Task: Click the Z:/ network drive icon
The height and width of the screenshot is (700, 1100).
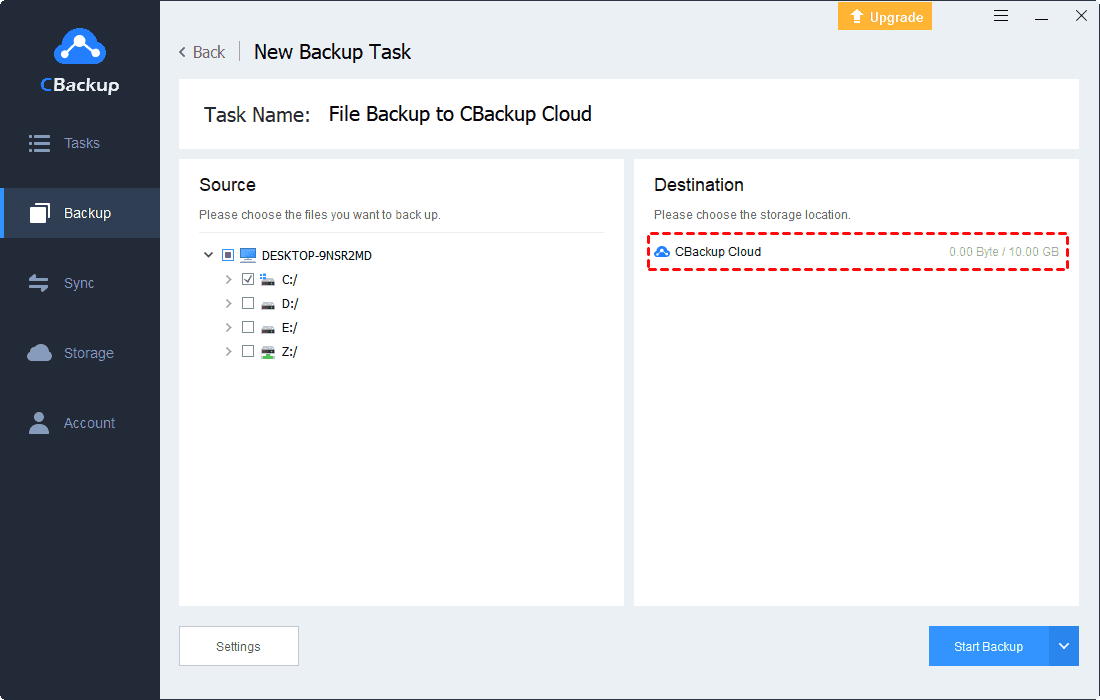Action: (x=267, y=352)
